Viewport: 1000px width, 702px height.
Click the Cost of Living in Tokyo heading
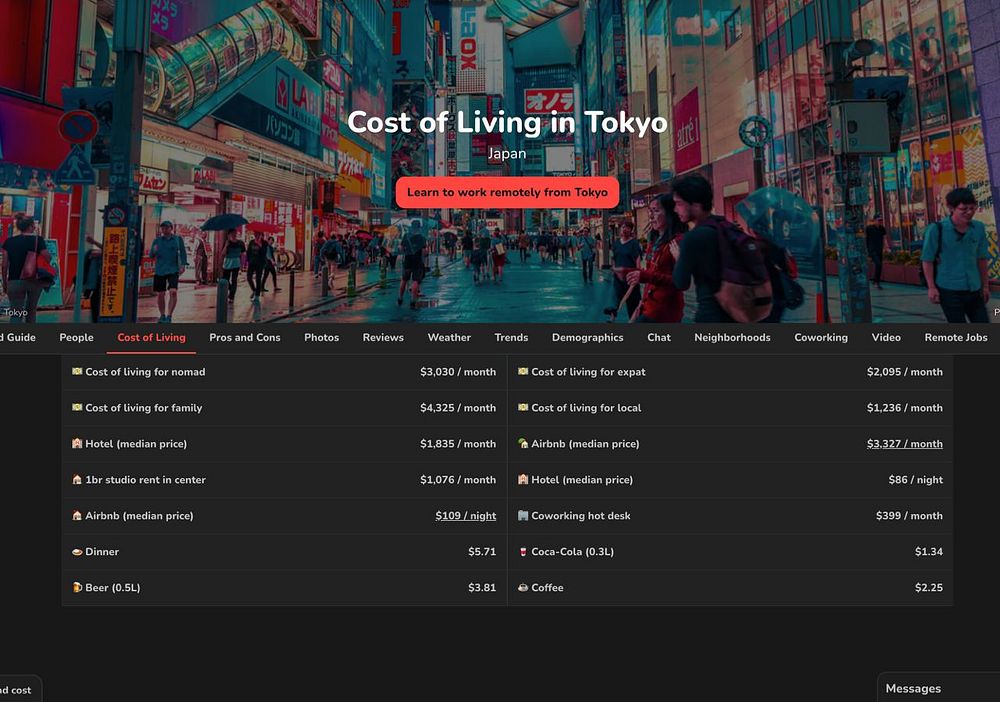click(507, 122)
